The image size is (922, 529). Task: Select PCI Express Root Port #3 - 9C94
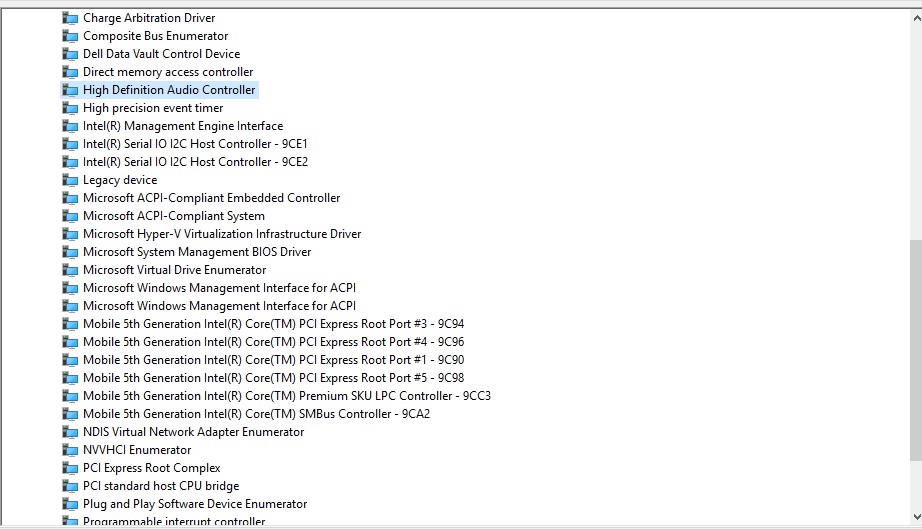click(273, 324)
